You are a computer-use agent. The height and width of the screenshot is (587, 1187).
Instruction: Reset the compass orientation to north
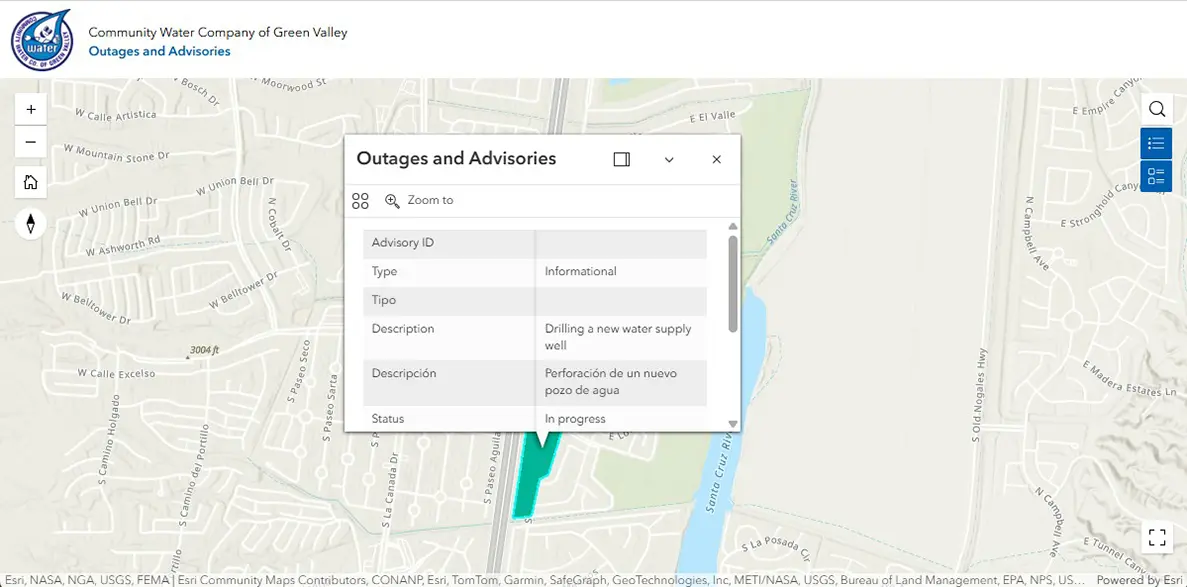pyautogui.click(x=31, y=223)
